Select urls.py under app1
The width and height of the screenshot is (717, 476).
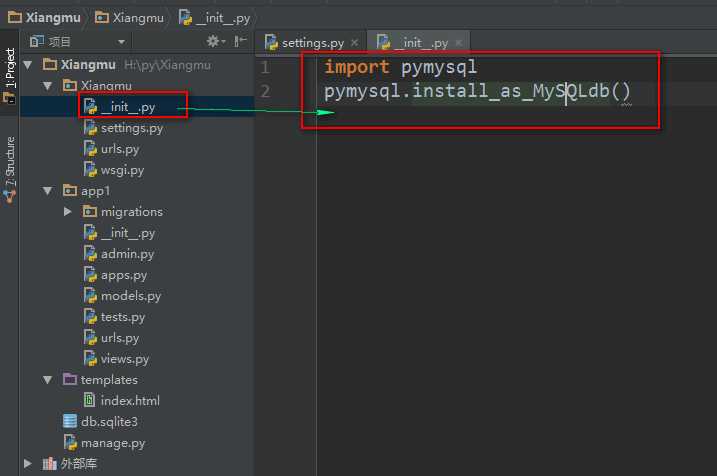[137, 338]
